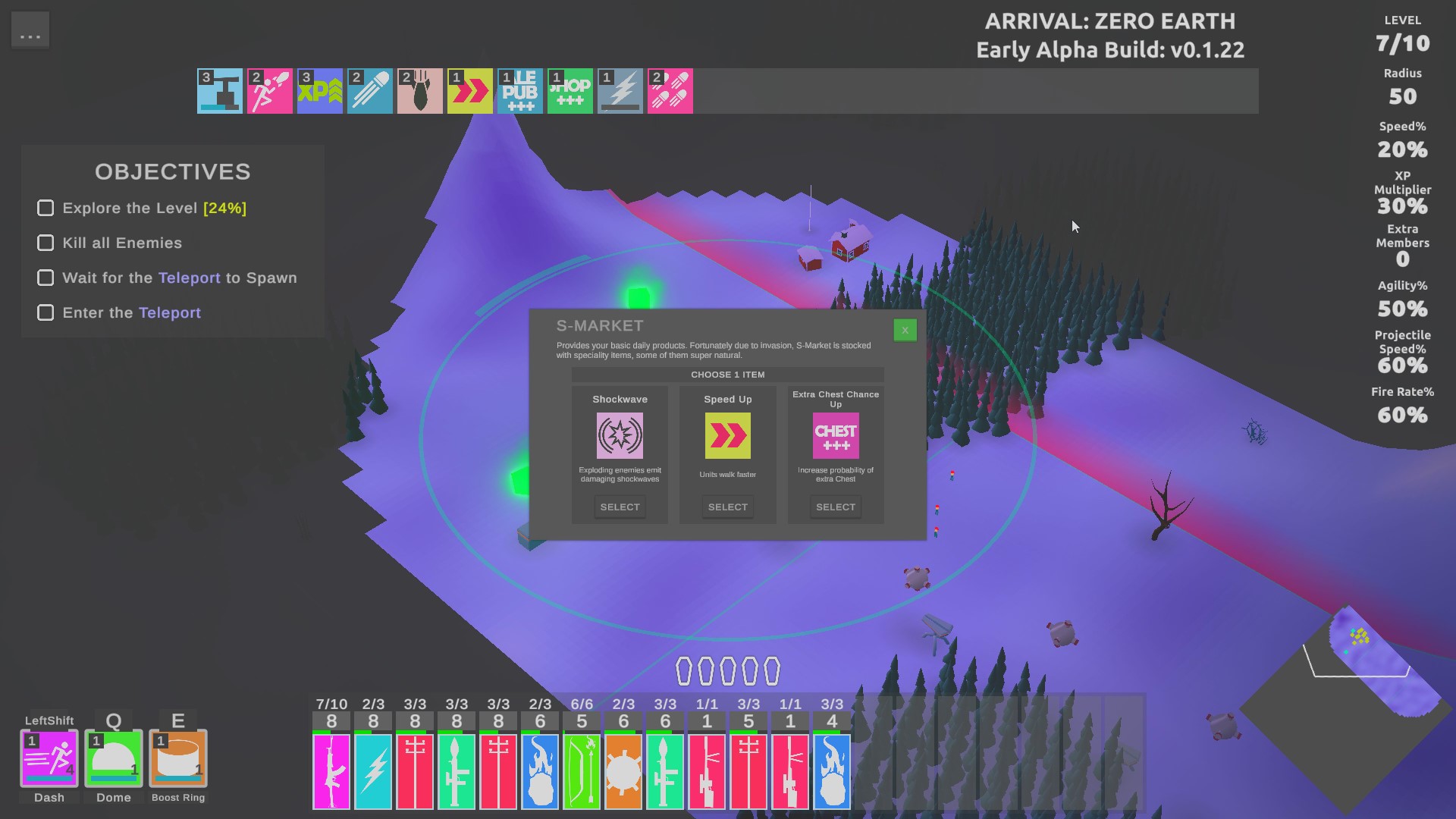Click the Speed Up arrows icon

pos(727,435)
